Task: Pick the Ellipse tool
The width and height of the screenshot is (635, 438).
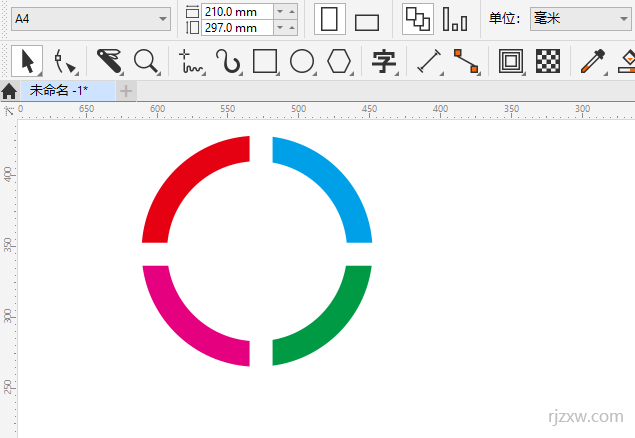Action: click(302, 62)
